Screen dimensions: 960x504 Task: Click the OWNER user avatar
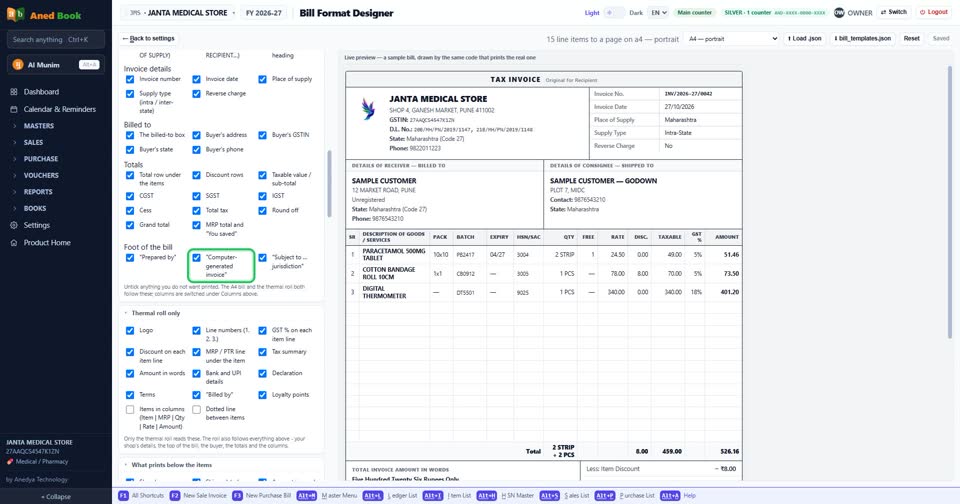coord(839,12)
